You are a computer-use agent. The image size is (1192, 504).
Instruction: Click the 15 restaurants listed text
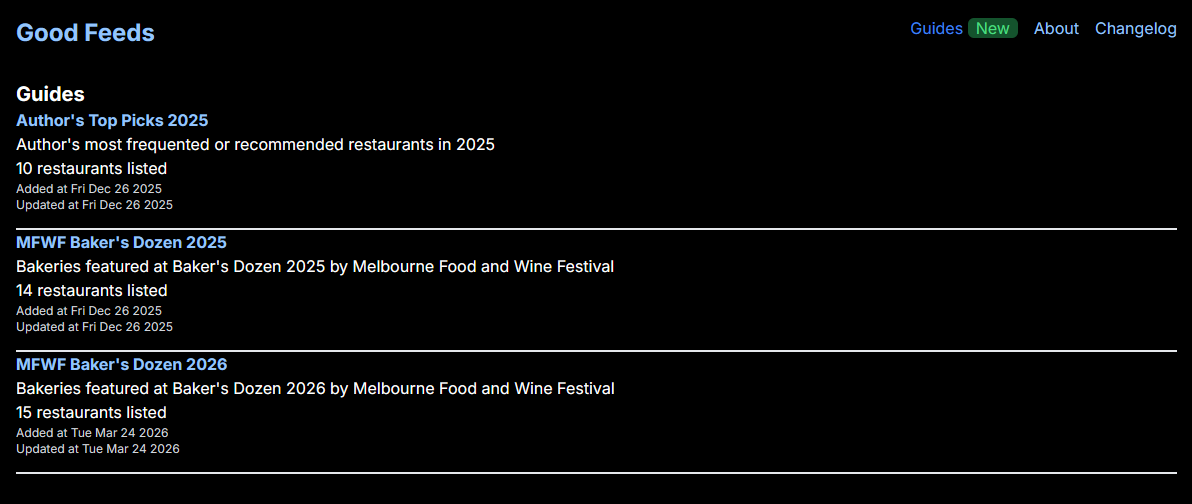coord(91,413)
